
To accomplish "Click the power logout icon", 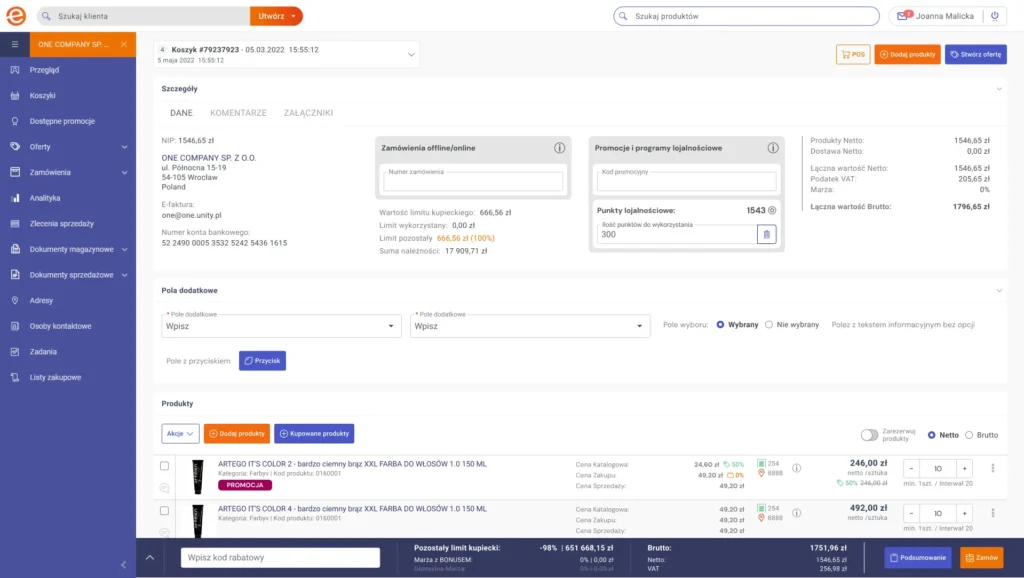I will click(x=994, y=16).
